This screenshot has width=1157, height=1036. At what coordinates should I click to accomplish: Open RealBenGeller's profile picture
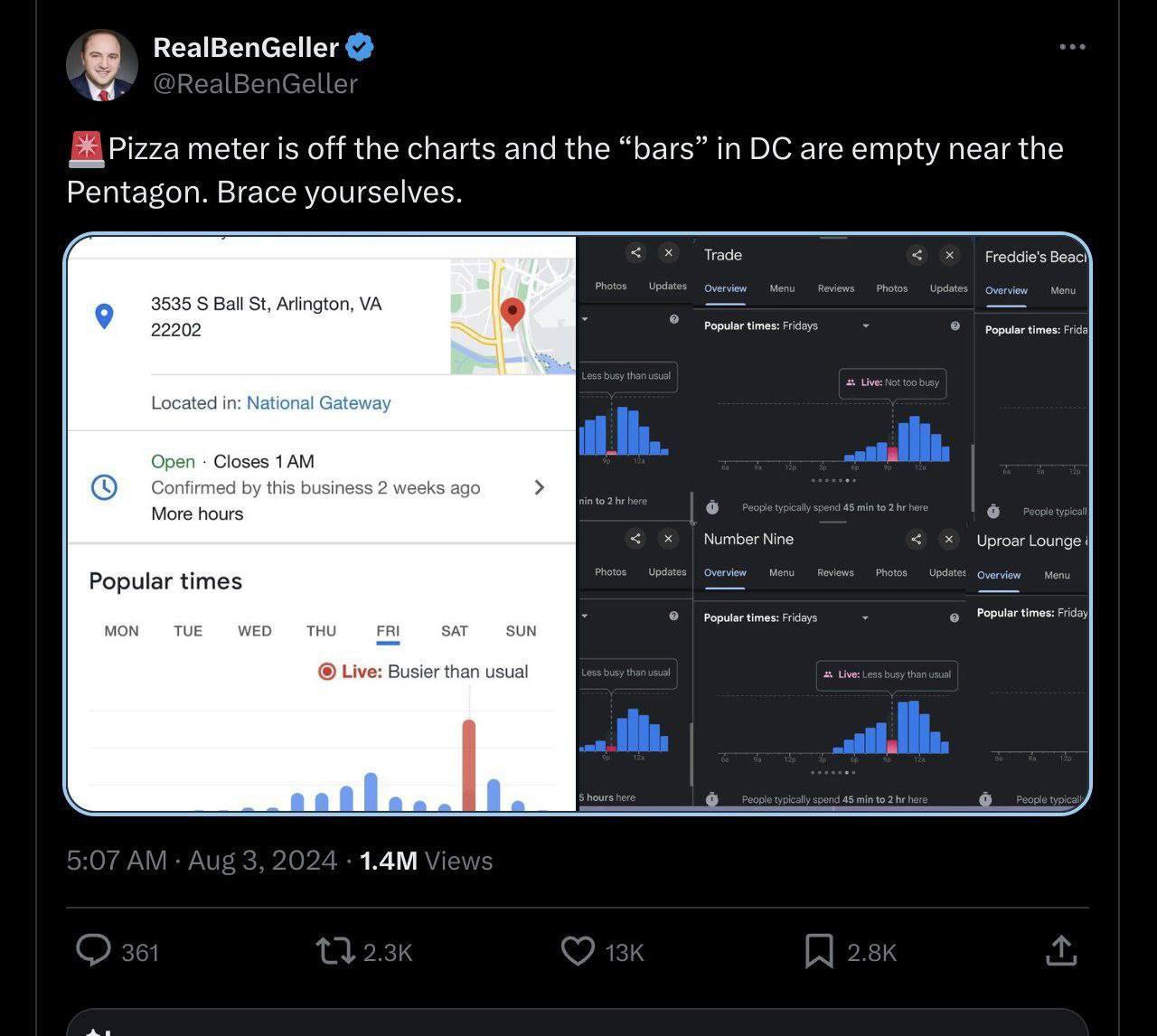(102, 65)
